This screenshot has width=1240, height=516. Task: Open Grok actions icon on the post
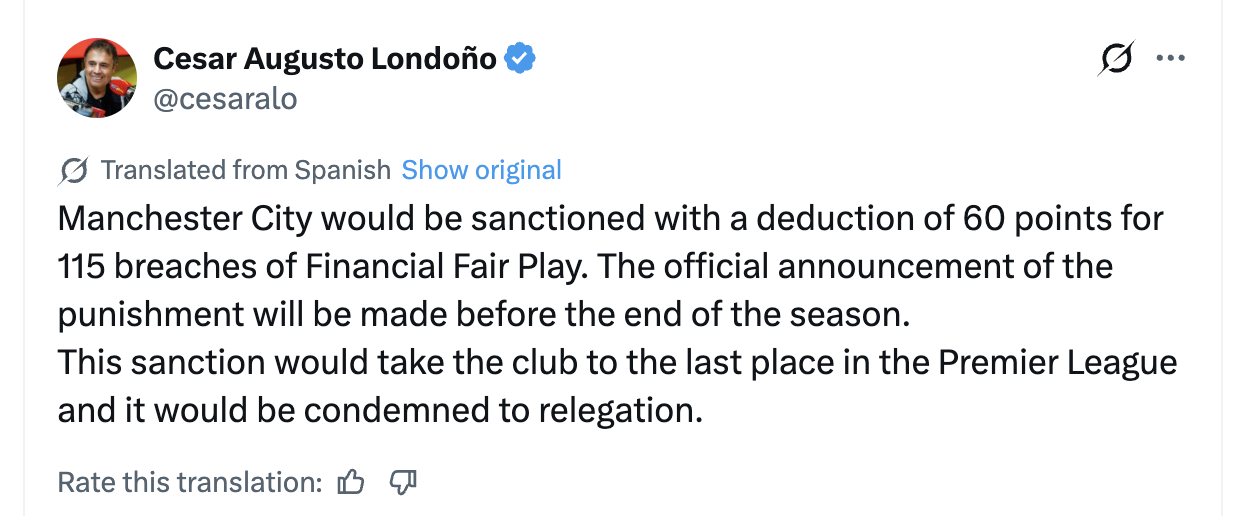pos(1116,59)
